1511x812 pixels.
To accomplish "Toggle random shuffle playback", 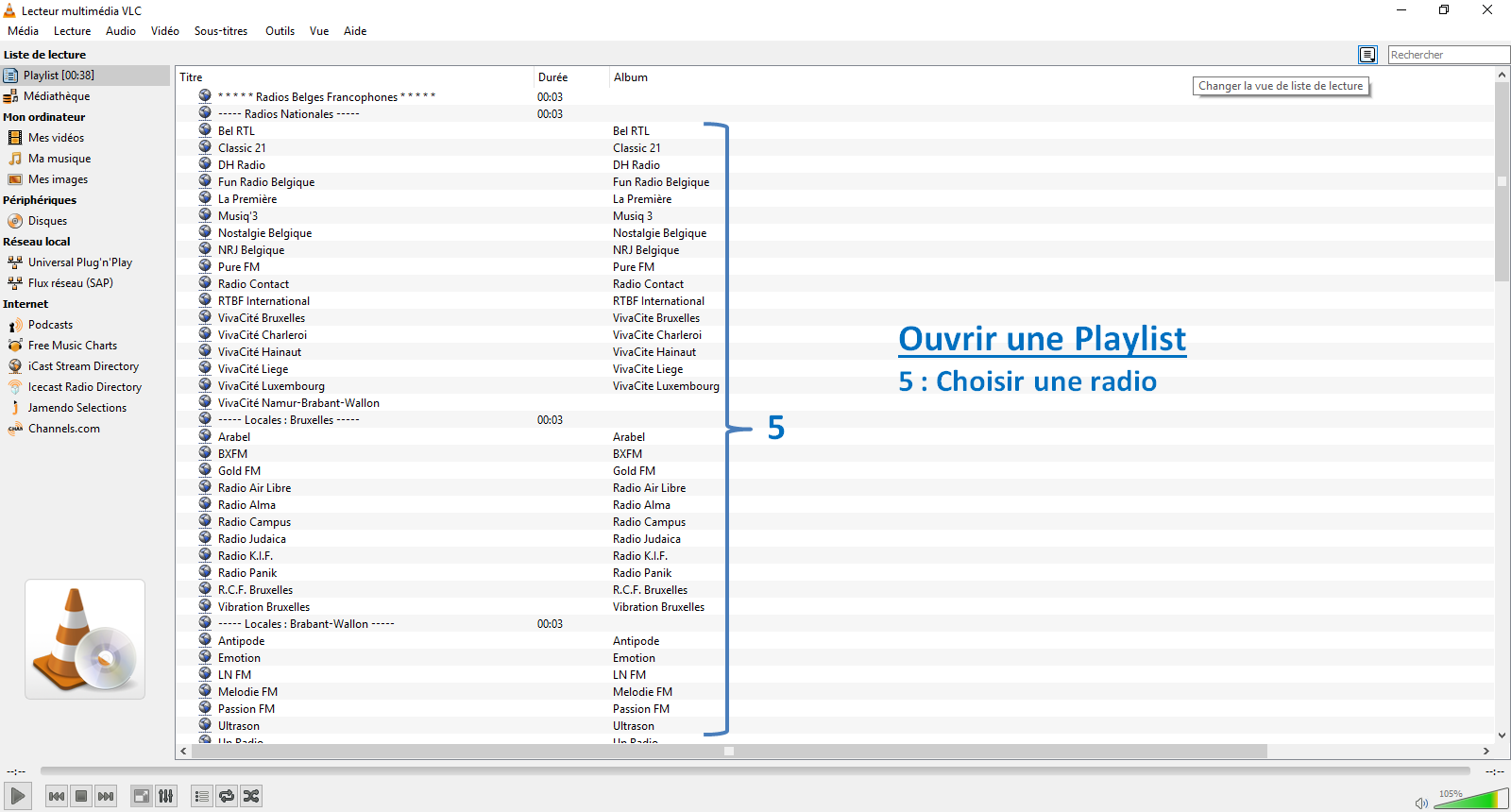I will 251,796.
